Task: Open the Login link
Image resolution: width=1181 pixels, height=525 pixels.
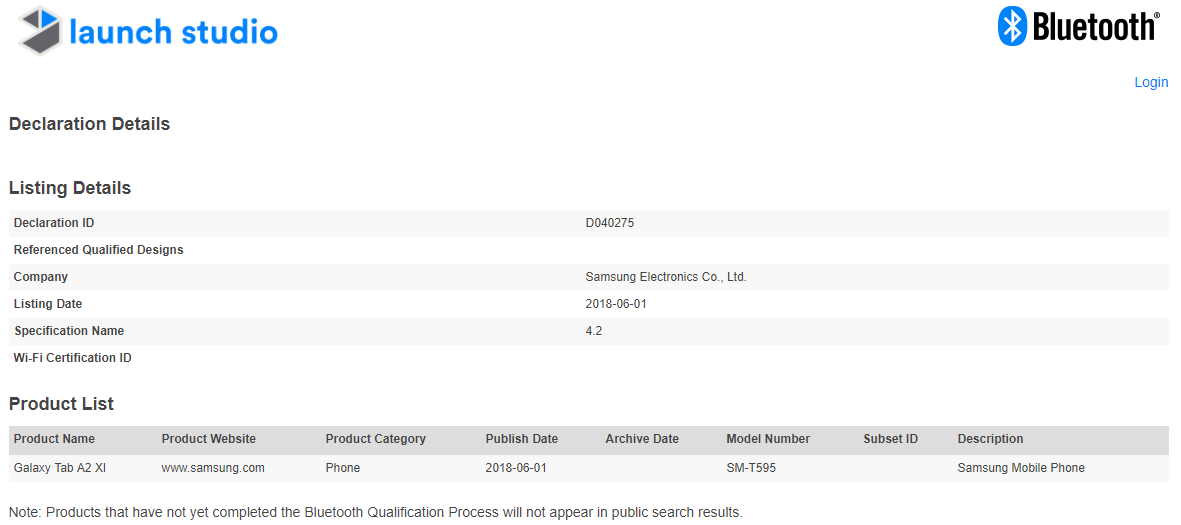Action: 1151,82
